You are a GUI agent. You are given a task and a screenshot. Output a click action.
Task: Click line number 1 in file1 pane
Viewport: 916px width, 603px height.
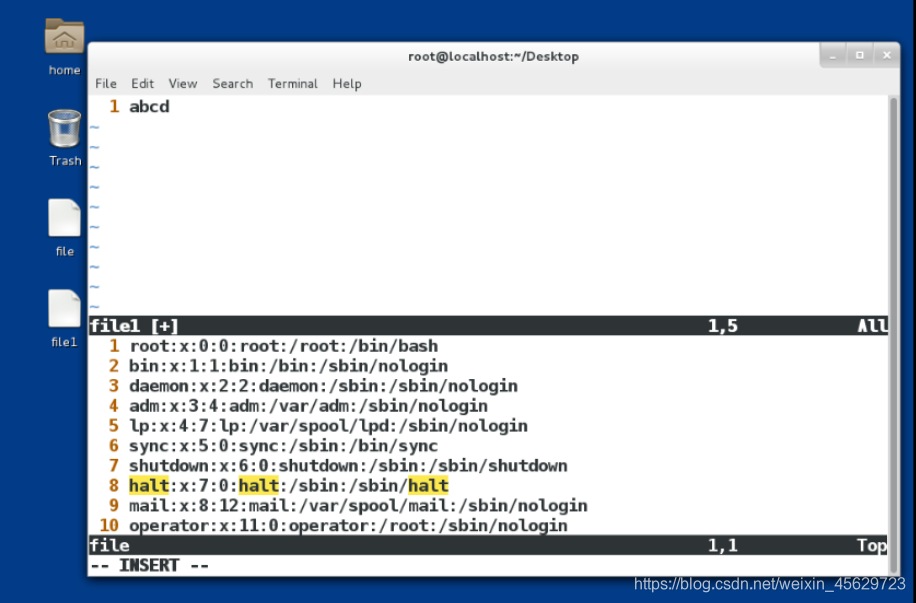click(114, 106)
